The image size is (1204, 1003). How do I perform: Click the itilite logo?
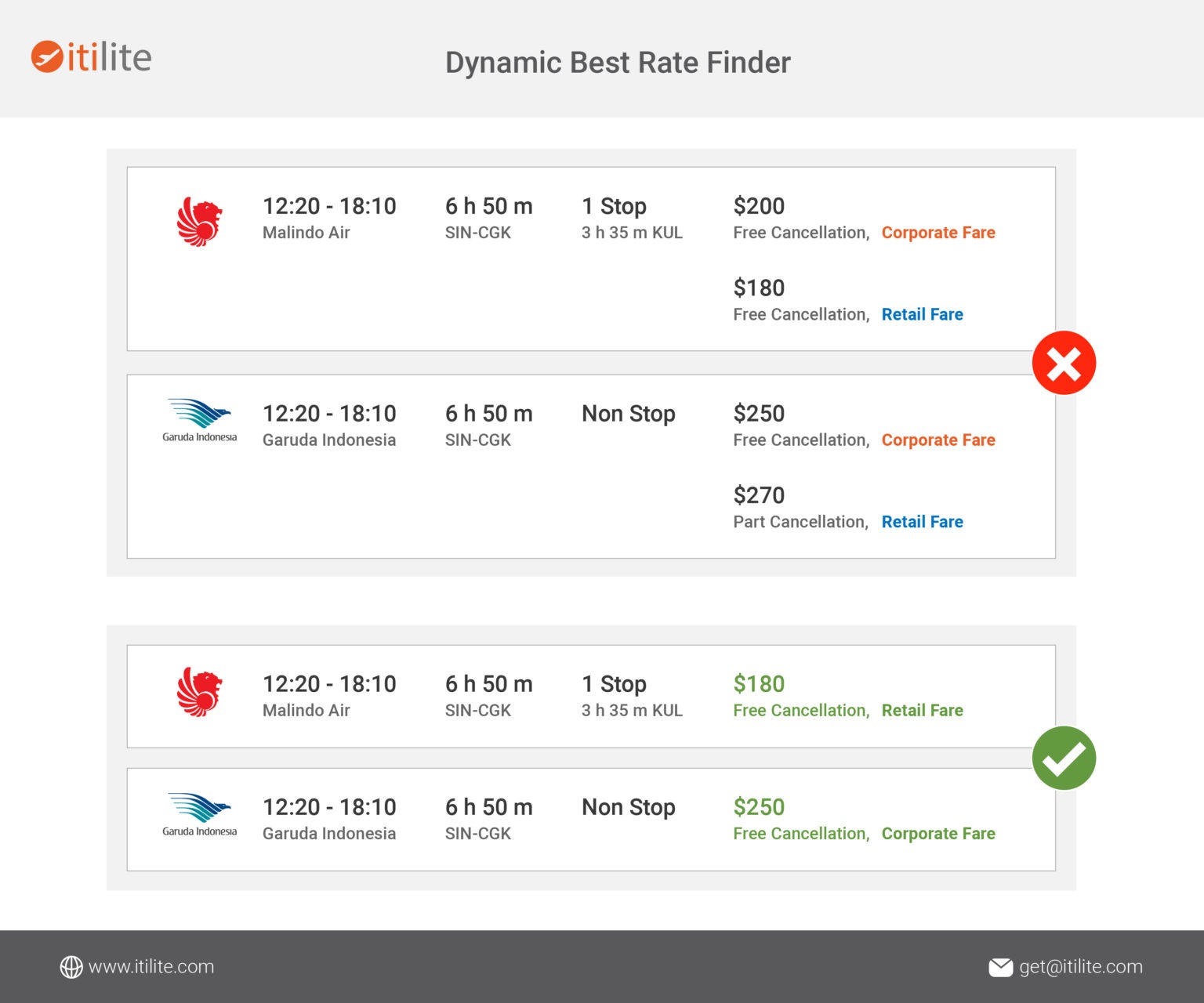pos(92,56)
